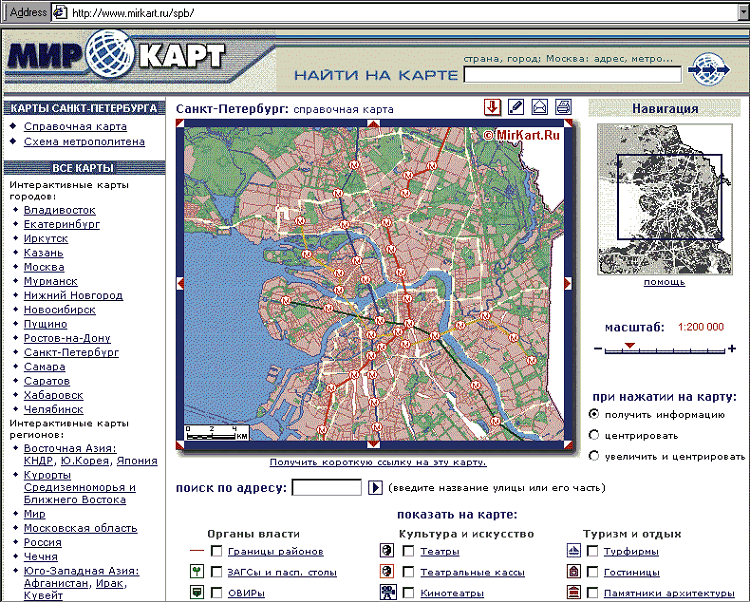This screenshot has height=603, width=750.
Task: Click the red scale marker on slider
Action: (630, 345)
